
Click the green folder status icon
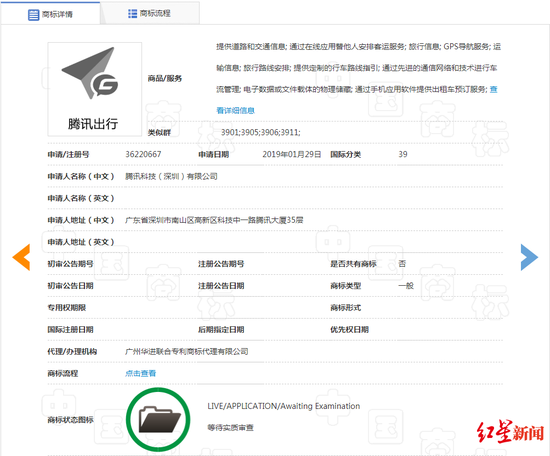pos(158,419)
